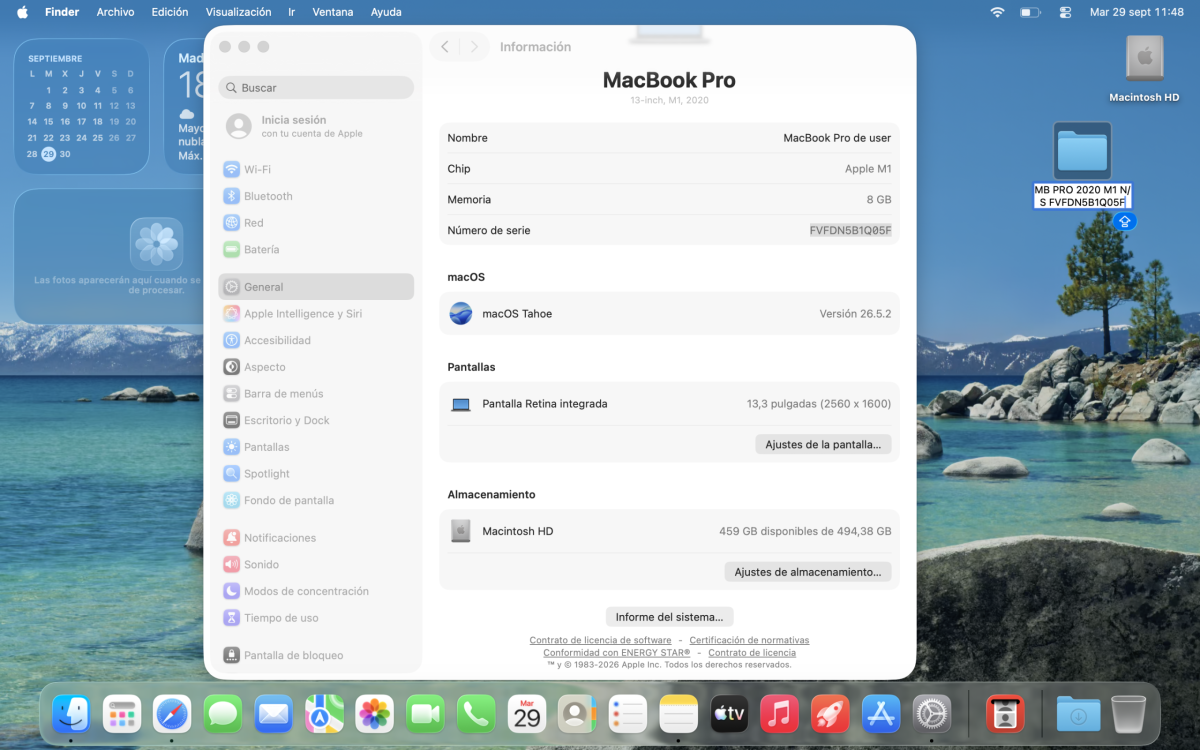Open Finder menu in menu bar
This screenshot has height=750, width=1200.
click(x=62, y=12)
